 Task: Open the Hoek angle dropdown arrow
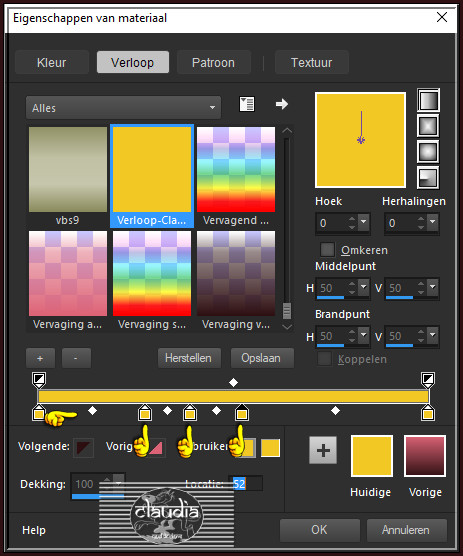[x=364, y=222]
